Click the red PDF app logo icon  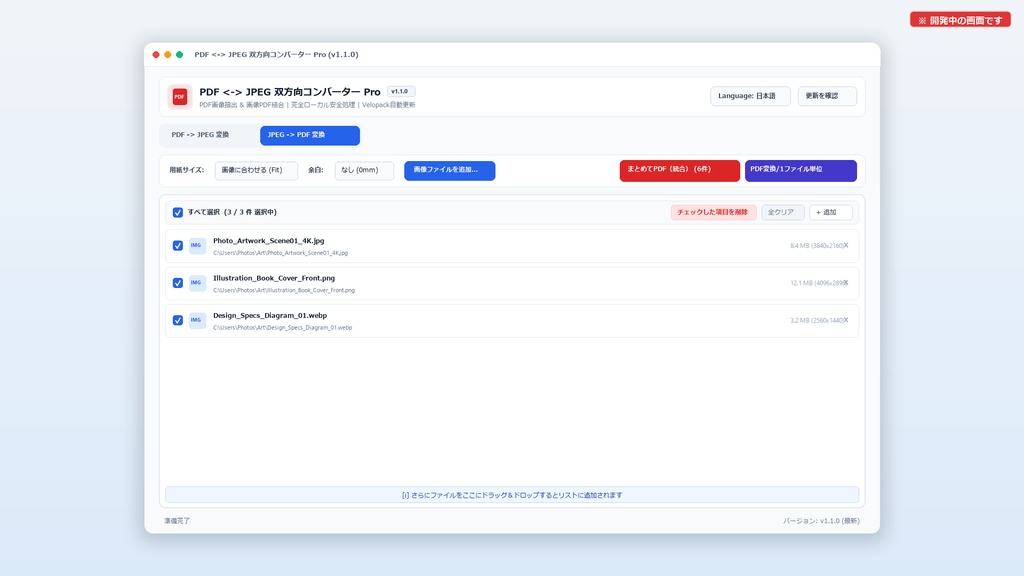[x=180, y=97]
